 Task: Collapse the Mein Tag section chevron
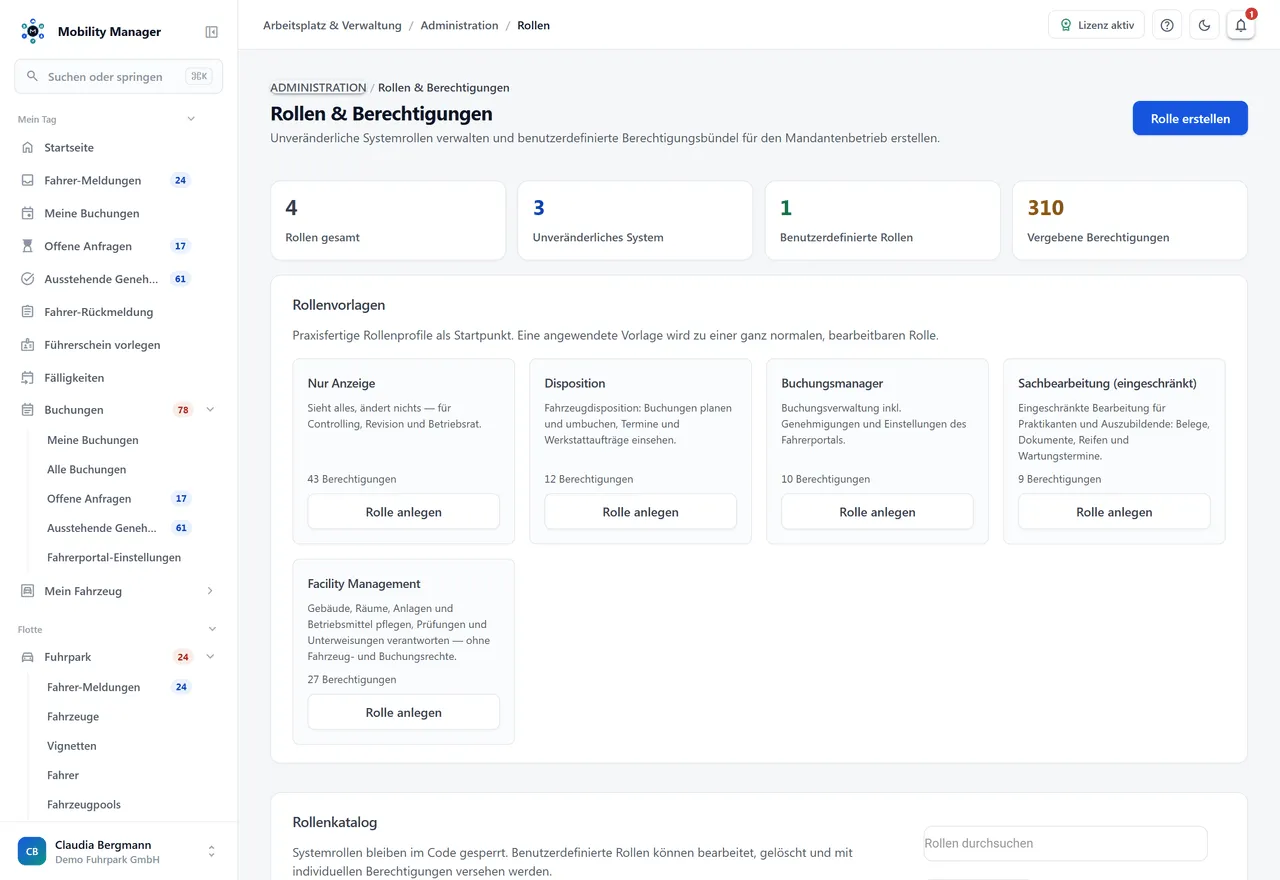tap(191, 119)
